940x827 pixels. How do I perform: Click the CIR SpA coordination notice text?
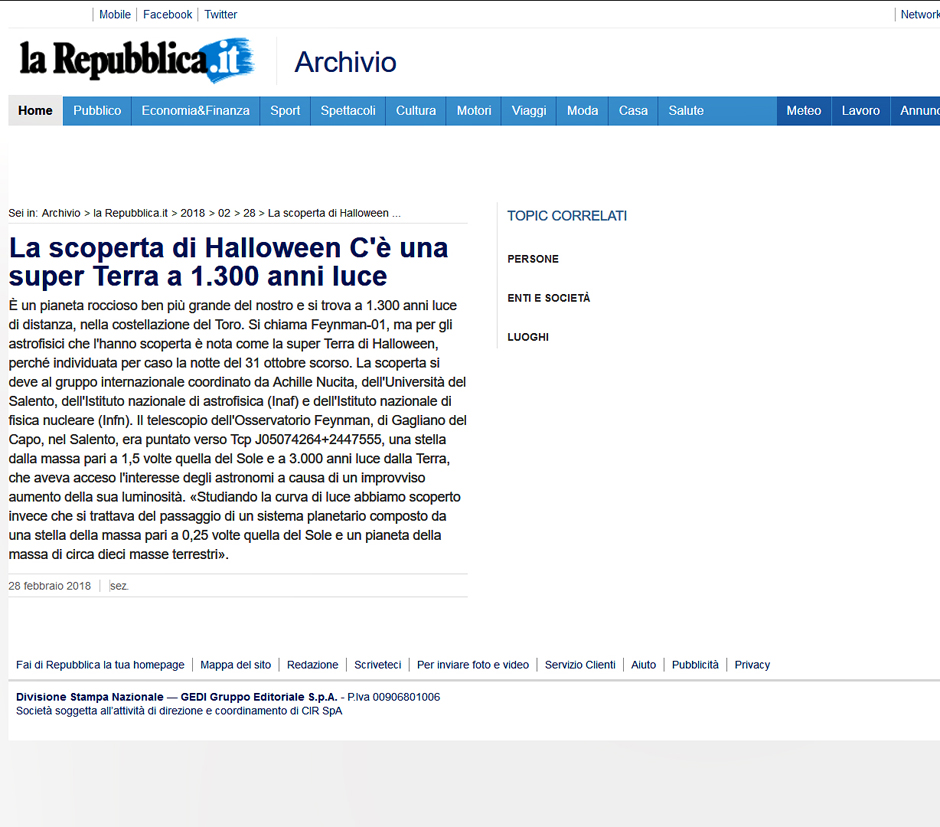point(179,711)
